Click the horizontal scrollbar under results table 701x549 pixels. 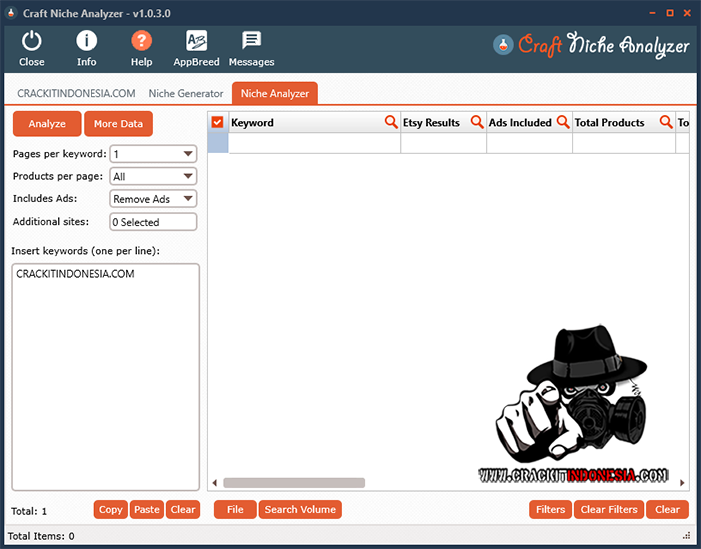point(294,482)
